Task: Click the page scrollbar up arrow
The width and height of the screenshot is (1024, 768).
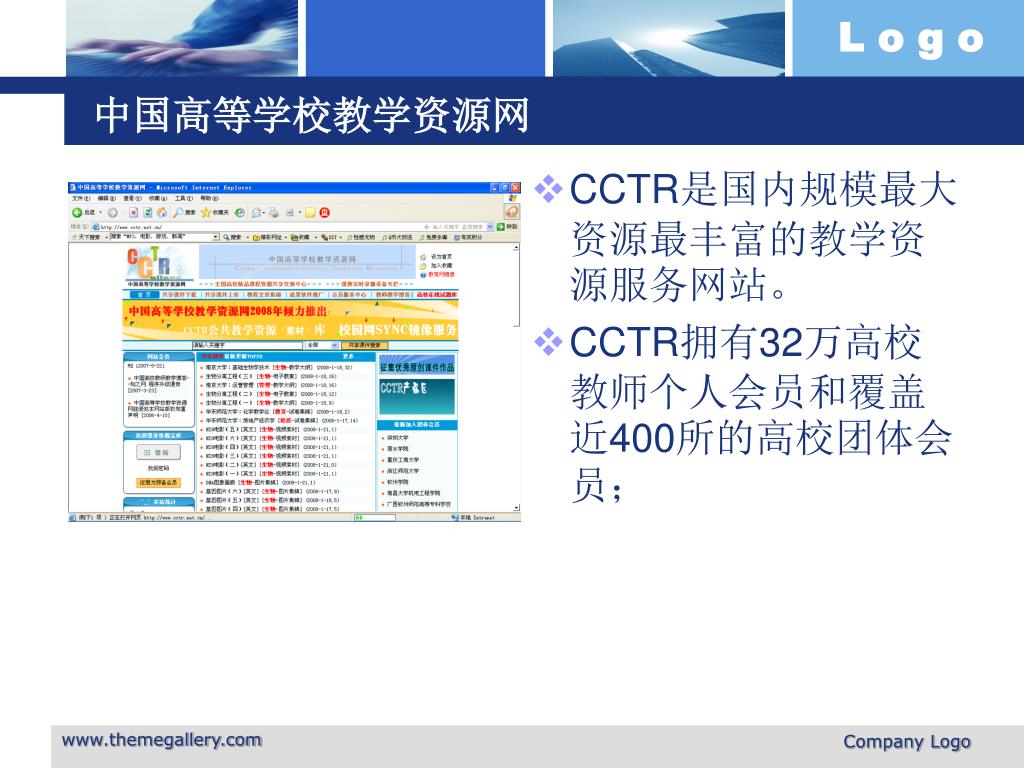Action: coord(517,248)
